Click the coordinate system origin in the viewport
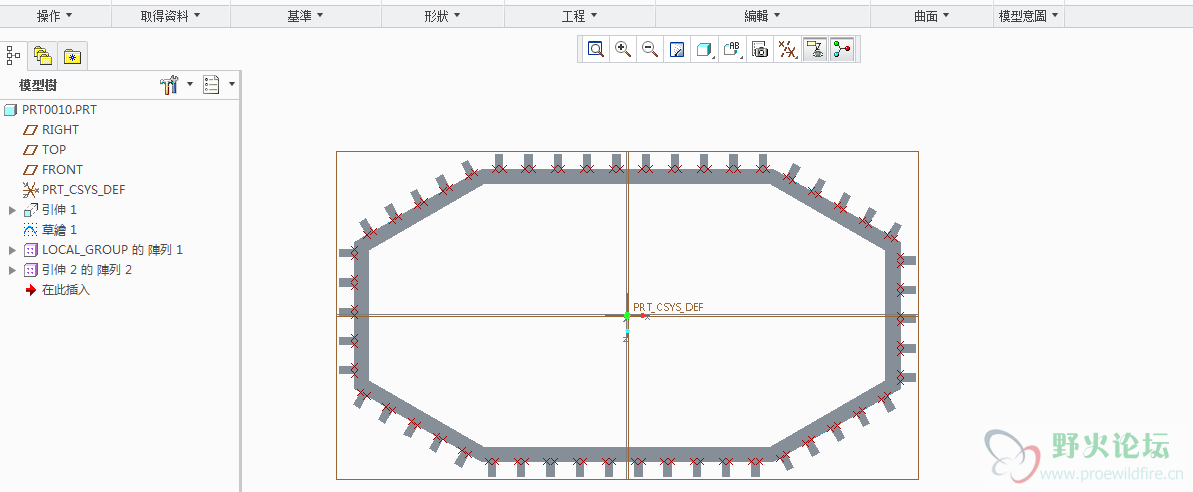 pyautogui.click(x=627, y=315)
